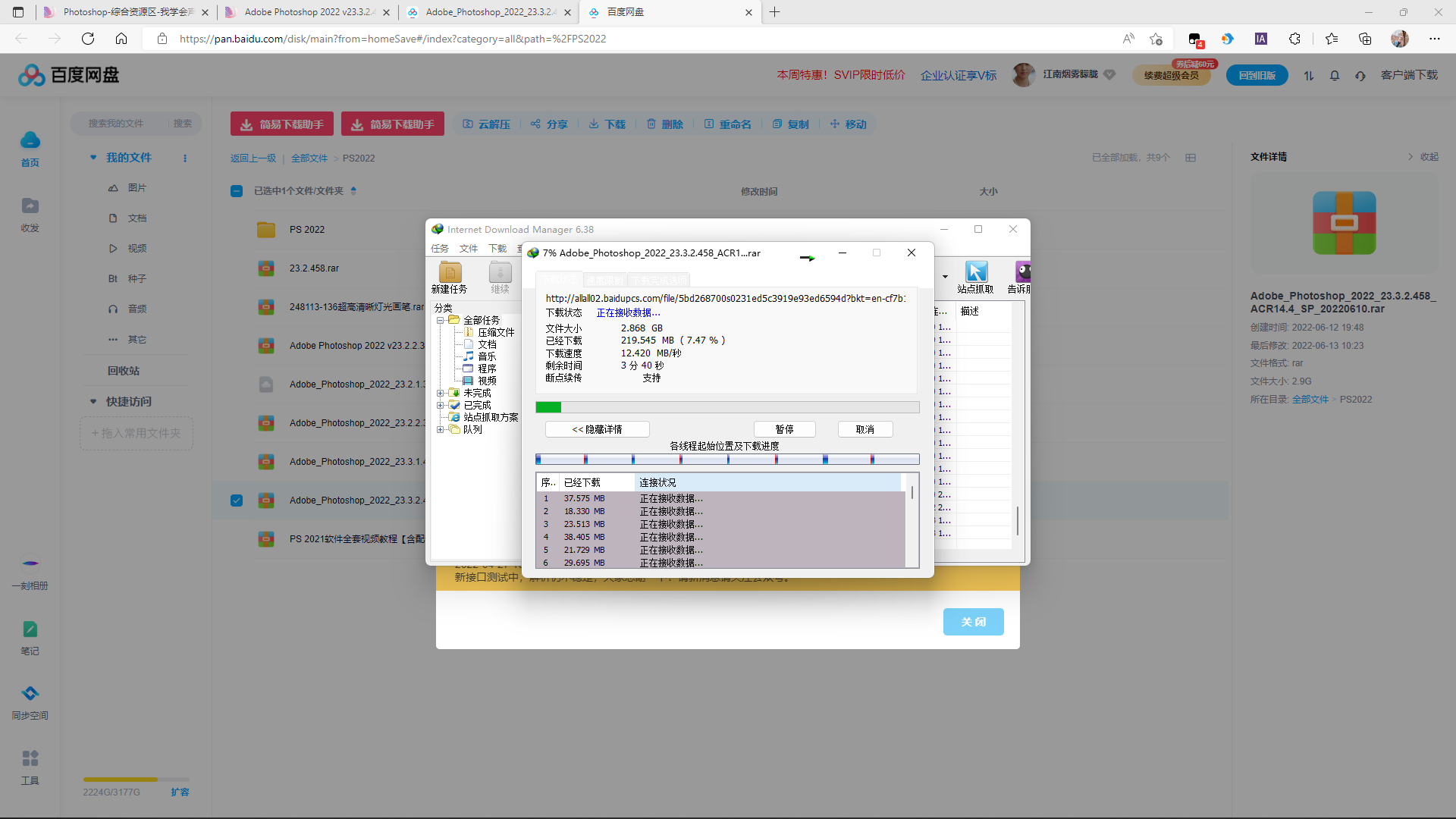Click the large RAR file preview thumbnail
Viewport: 1456px width, 819px height.
click(1344, 223)
